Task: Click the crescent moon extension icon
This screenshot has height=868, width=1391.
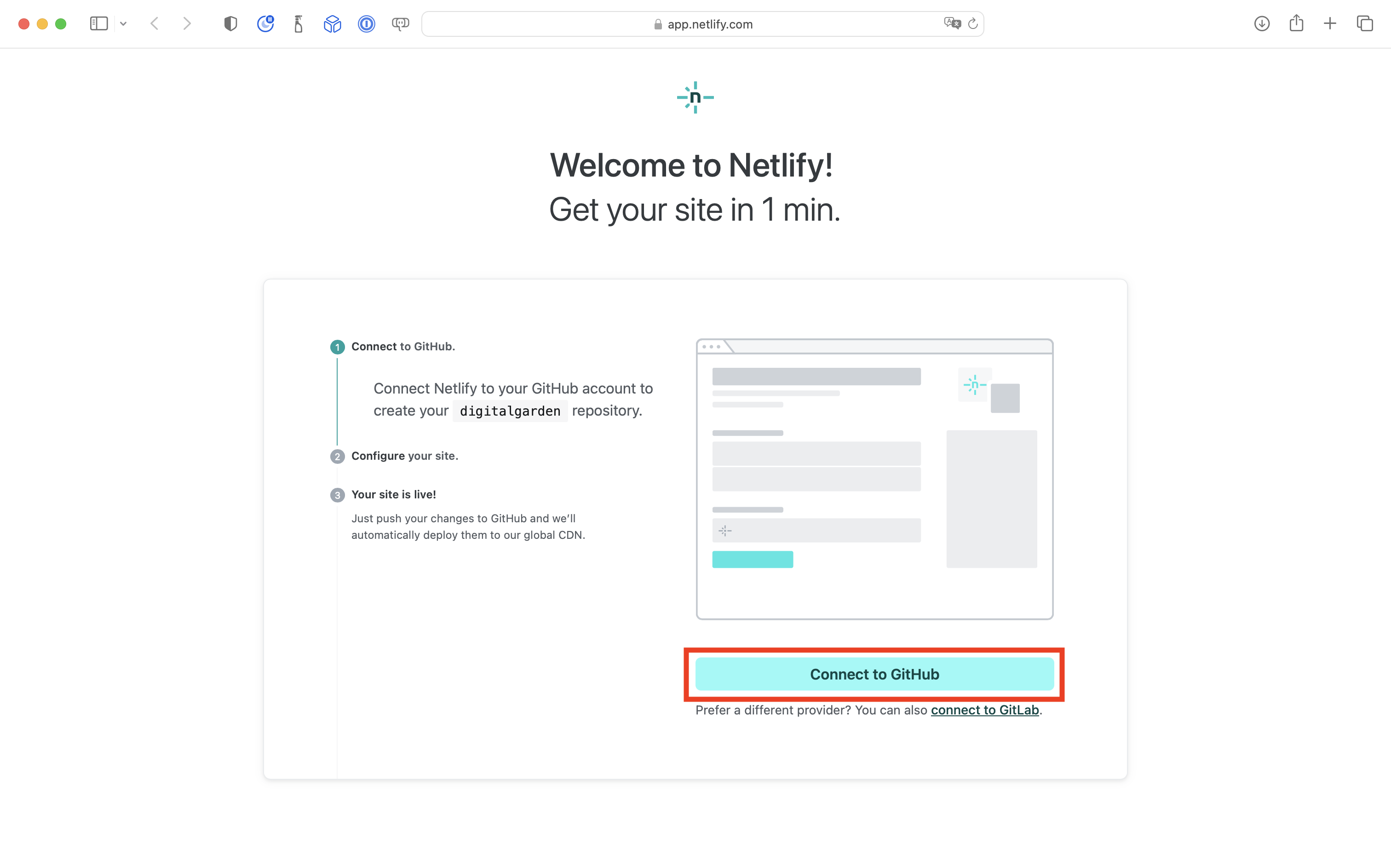Action: click(x=265, y=23)
